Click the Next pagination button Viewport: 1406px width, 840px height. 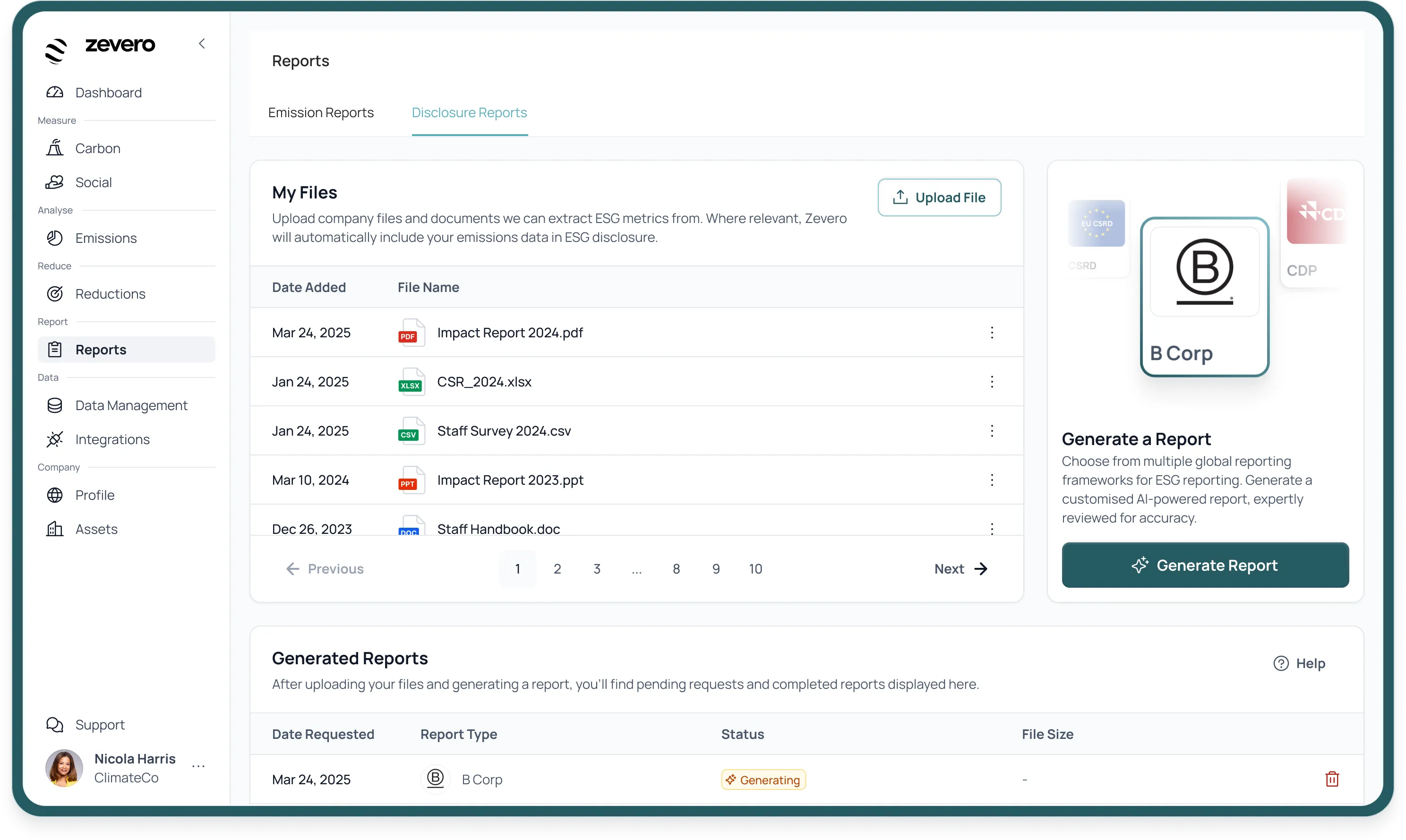[961, 568]
